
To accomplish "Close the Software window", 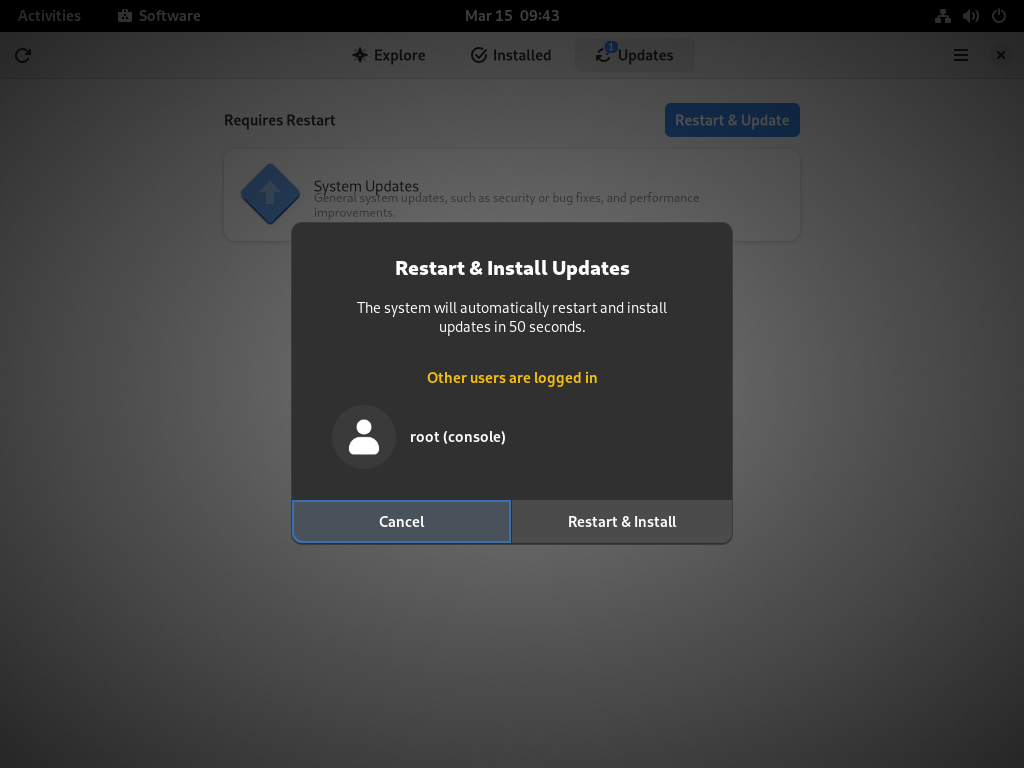I will [1000, 56].
